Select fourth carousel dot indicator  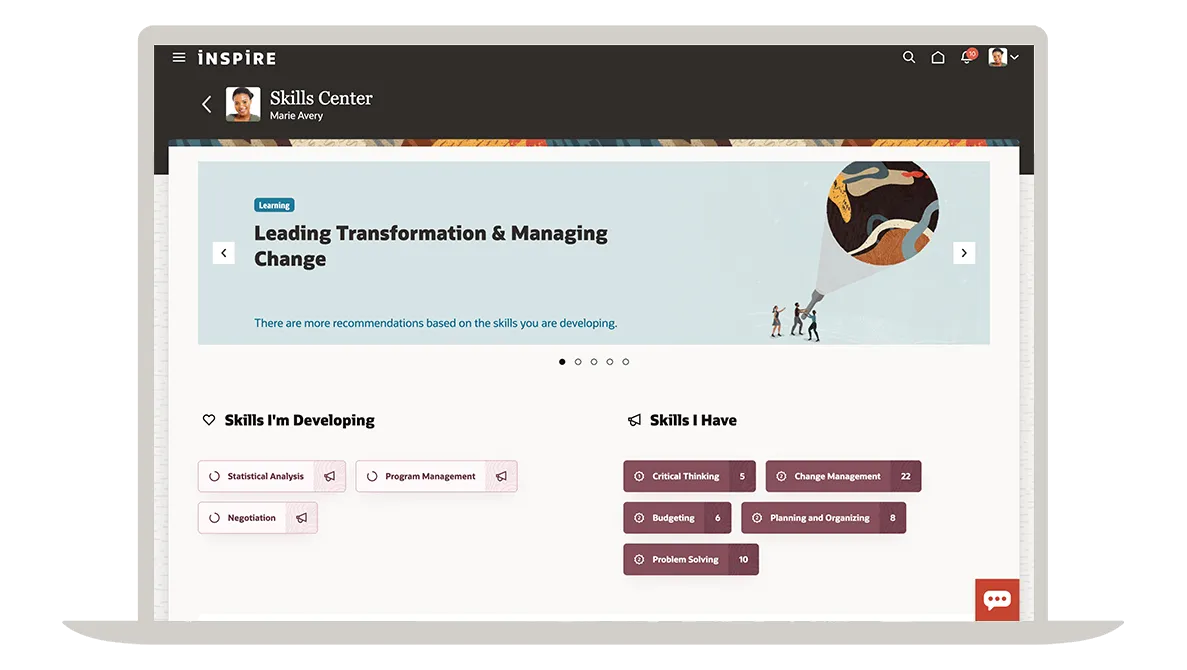pos(609,362)
